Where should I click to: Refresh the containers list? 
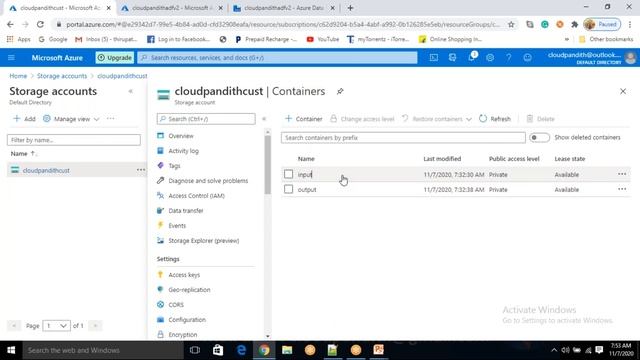coord(495,119)
